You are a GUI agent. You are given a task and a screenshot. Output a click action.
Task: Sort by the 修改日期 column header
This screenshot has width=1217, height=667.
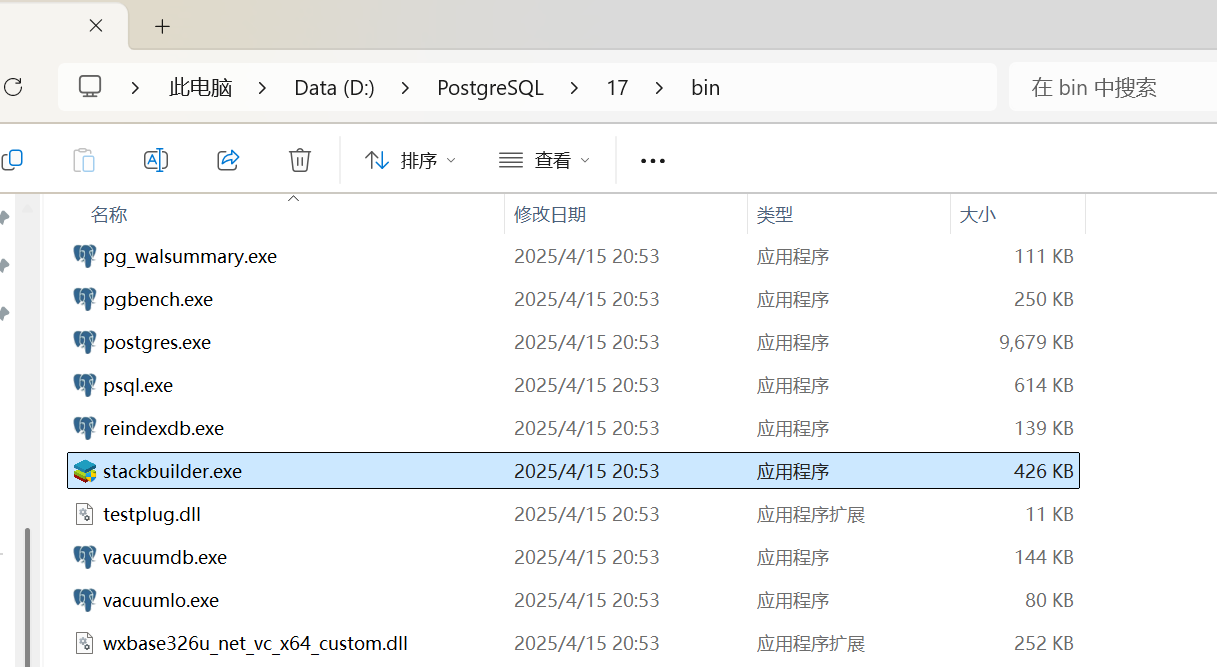[550, 215]
